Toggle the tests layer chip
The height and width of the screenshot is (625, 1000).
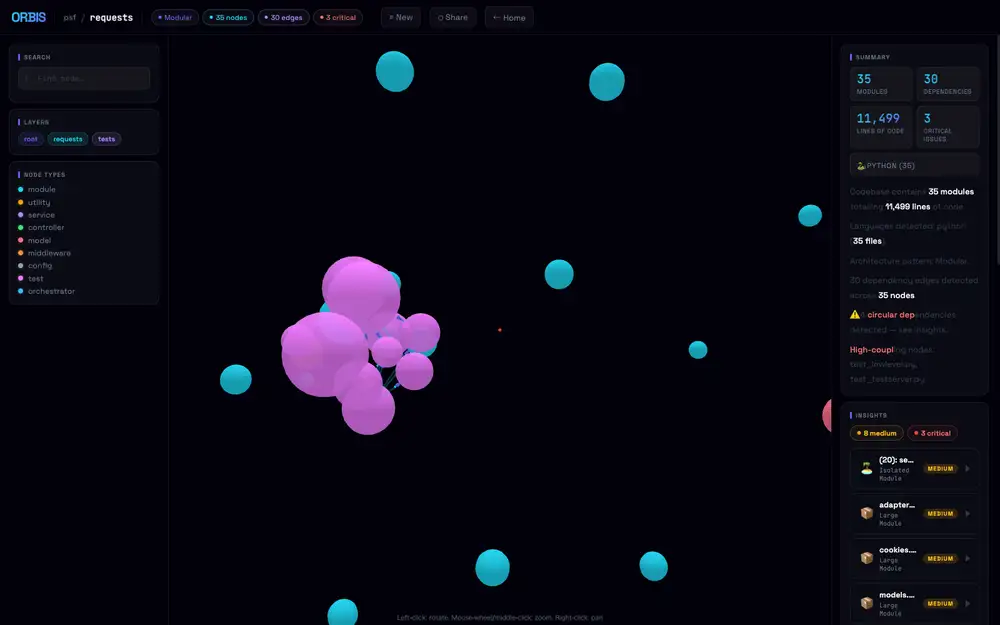pos(107,139)
